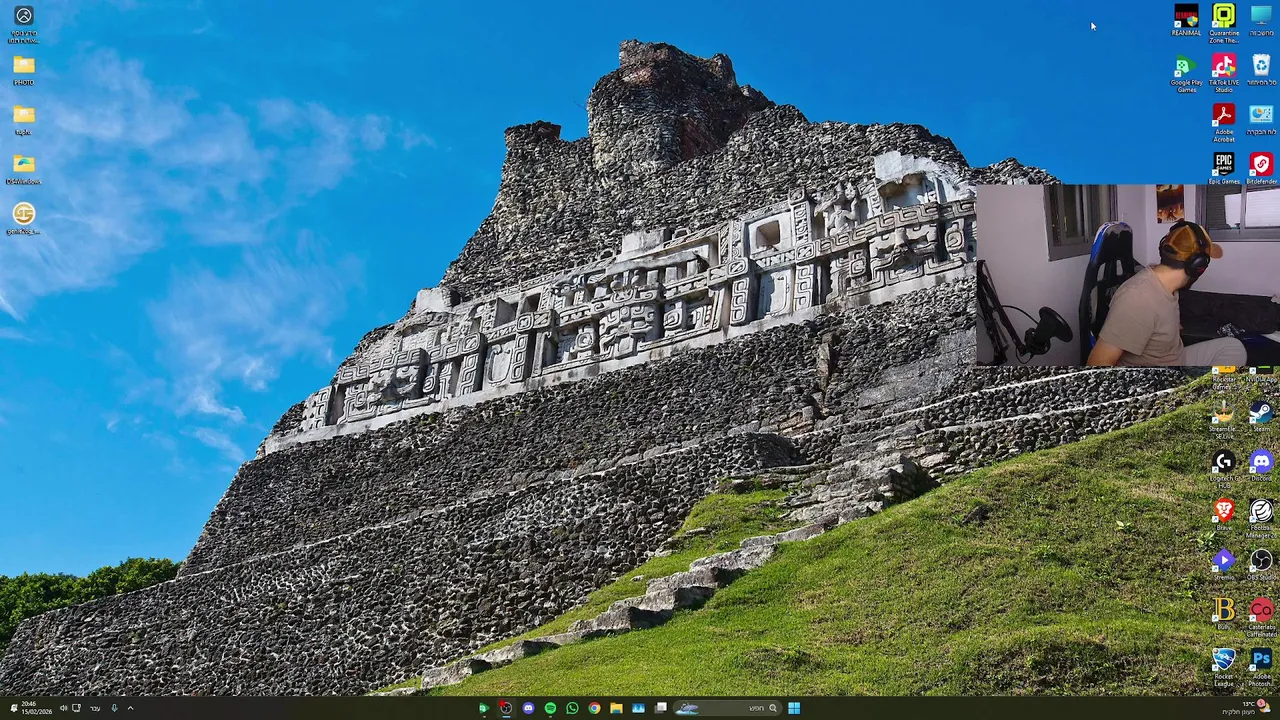This screenshot has width=1280, height=720.
Task: Open Google Chrome from the taskbar
Action: coord(594,708)
